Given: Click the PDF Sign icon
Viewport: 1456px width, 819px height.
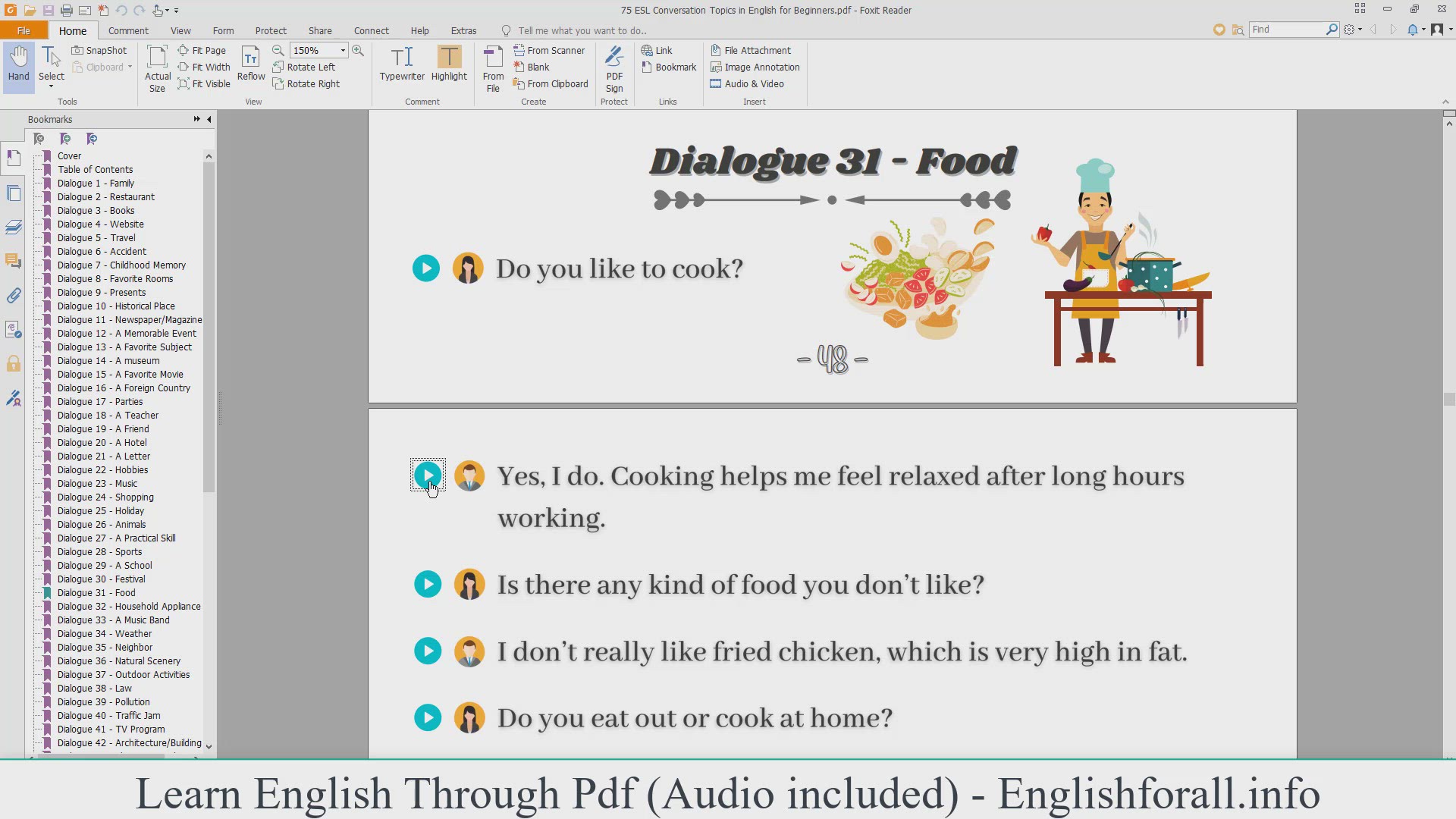Looking at the screenshot, I should pyautogui.click(x=613, y=68).
